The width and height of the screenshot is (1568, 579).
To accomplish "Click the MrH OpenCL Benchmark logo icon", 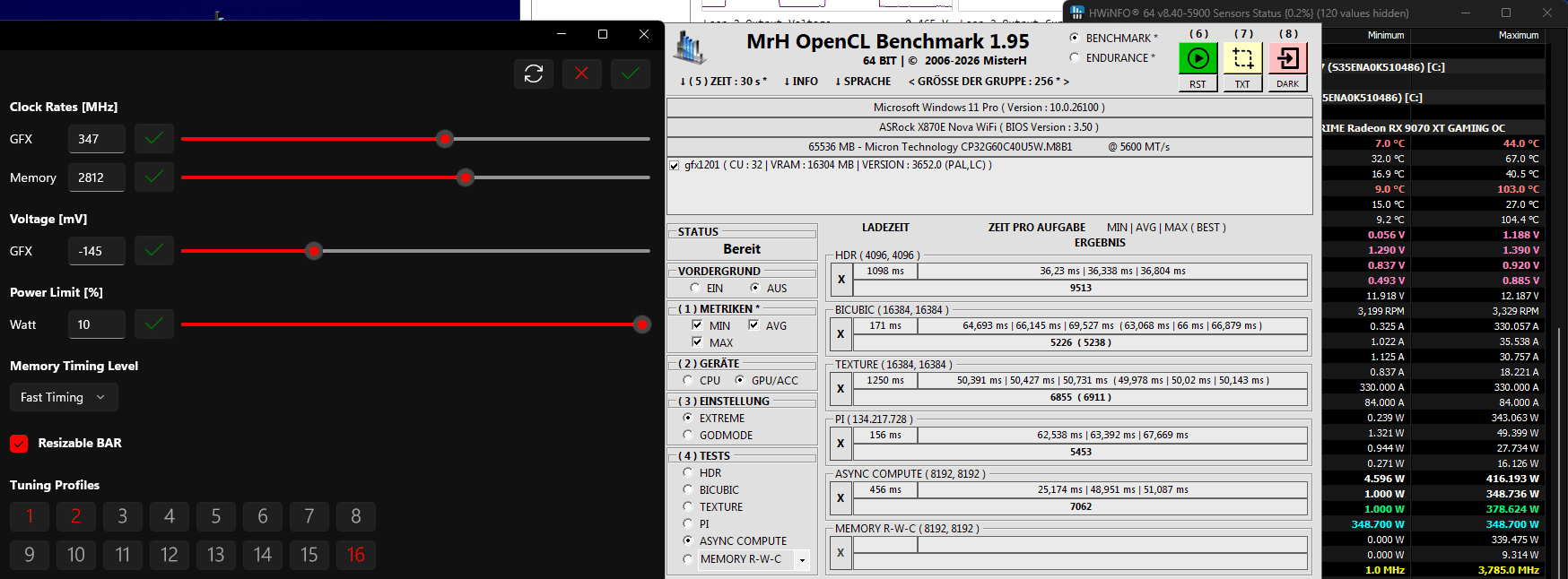I will (690, 48).
